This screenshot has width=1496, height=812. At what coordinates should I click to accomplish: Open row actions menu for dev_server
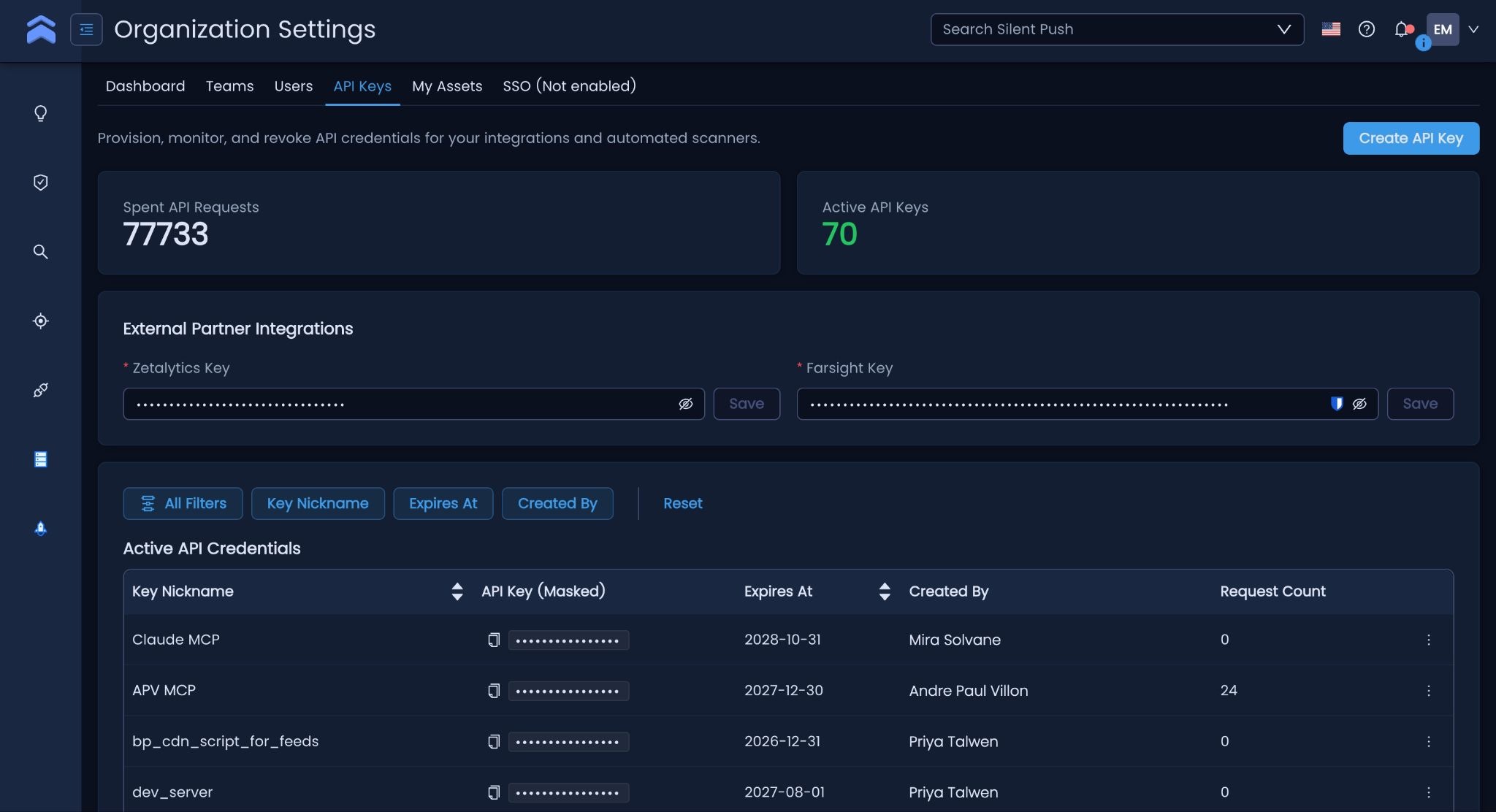1429,792
